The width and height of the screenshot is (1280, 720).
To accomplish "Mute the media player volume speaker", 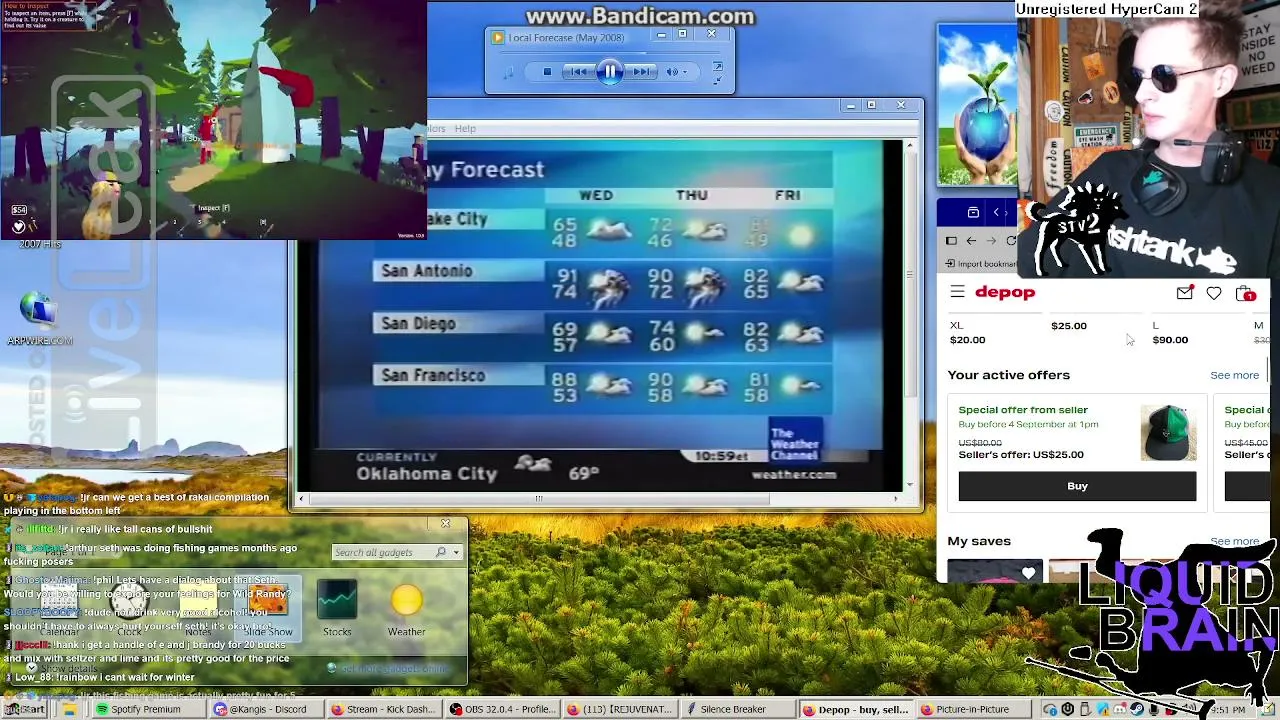I will (672, 72).
